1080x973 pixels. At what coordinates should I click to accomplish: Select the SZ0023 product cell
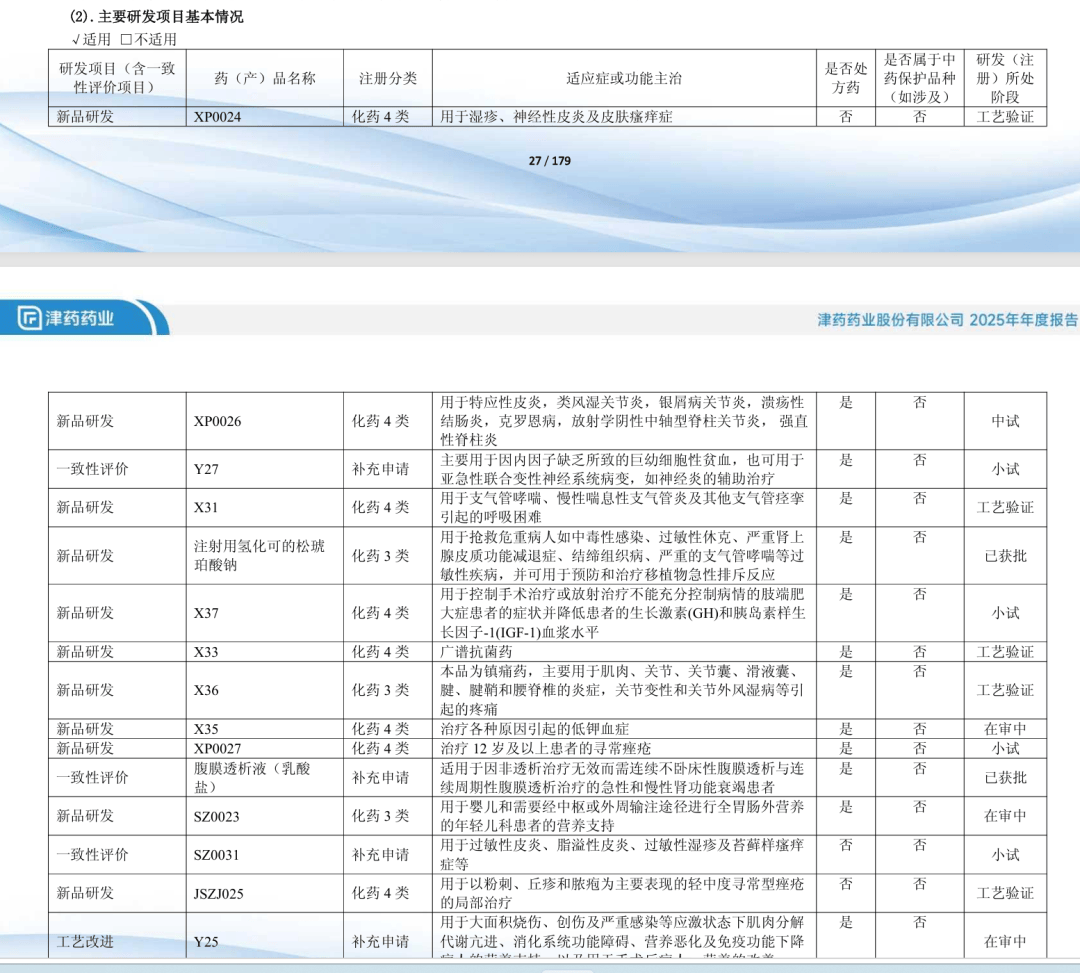[264, 816]
